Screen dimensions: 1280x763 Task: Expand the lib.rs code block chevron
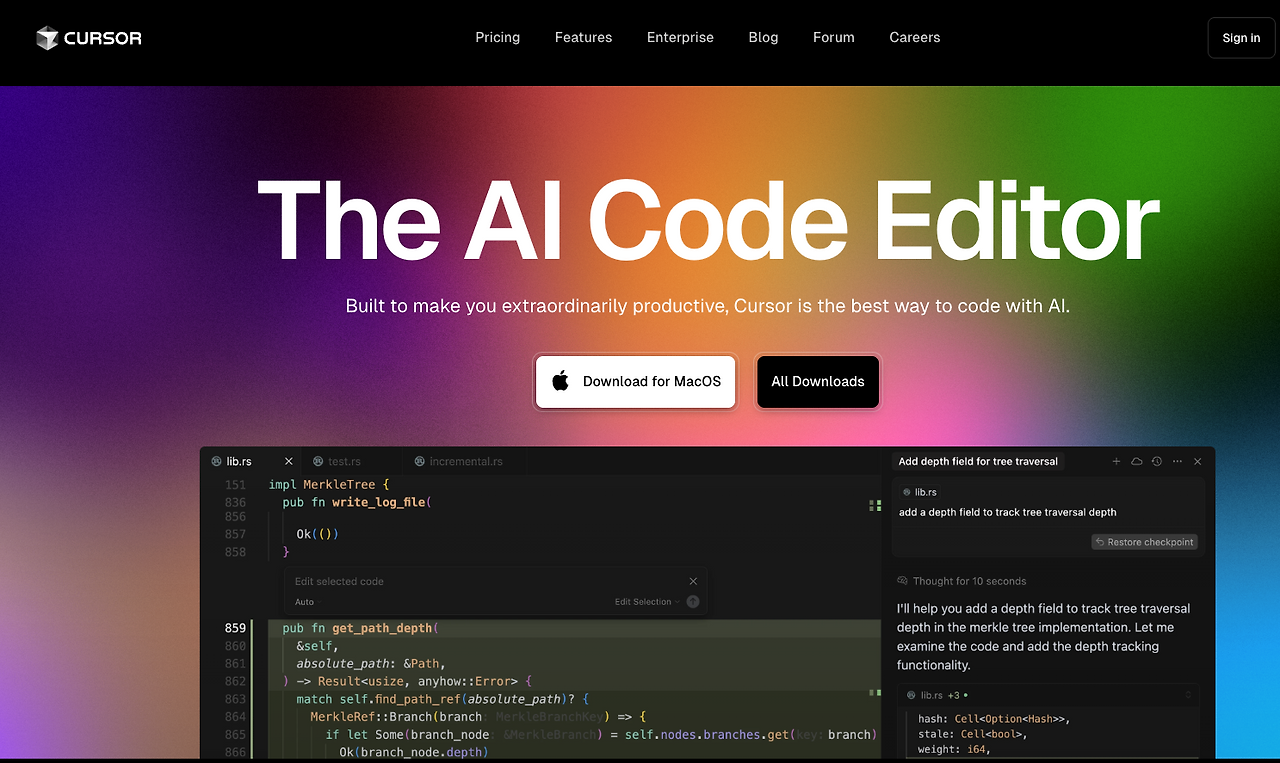(x=1188, y=694)
